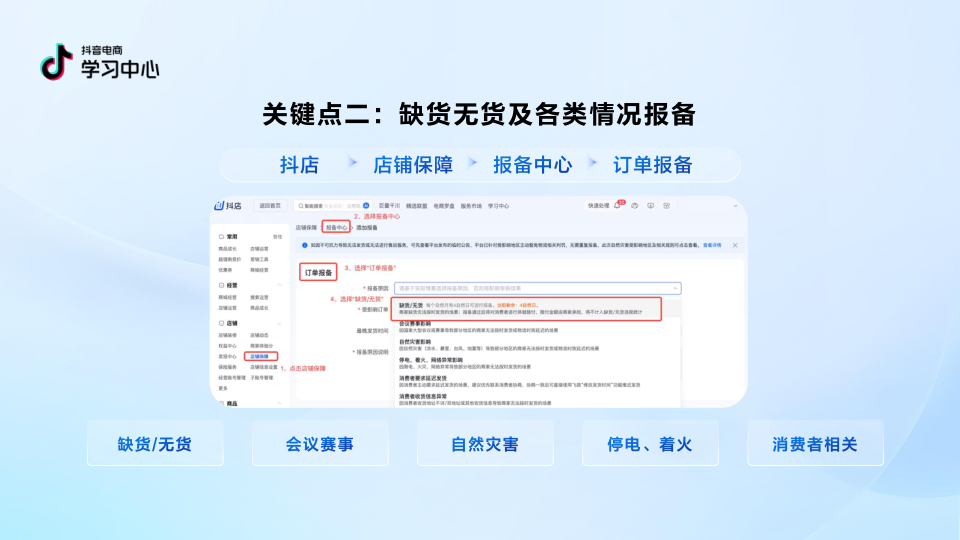This screenshot has height=540, width=960.
Task: Select the 自然灾害影响 dropdown option
Action: pyautogui.click(x=538, y=345)
